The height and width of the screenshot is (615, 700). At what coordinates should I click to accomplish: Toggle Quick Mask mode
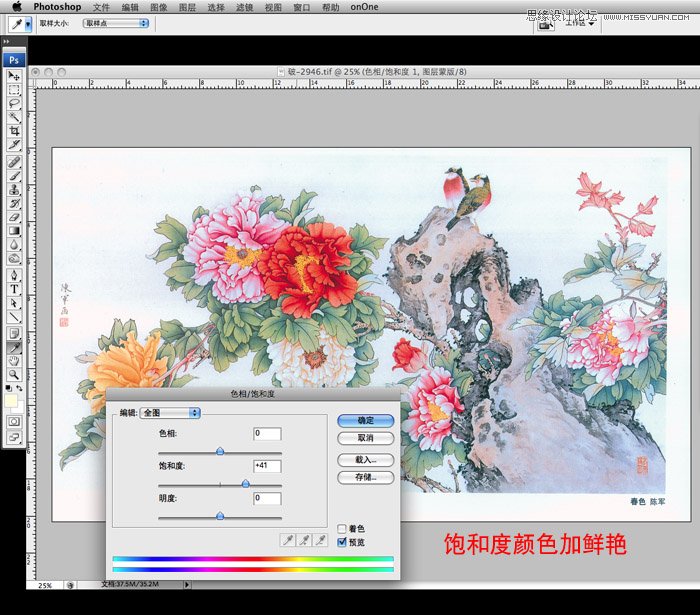point(14,421)
